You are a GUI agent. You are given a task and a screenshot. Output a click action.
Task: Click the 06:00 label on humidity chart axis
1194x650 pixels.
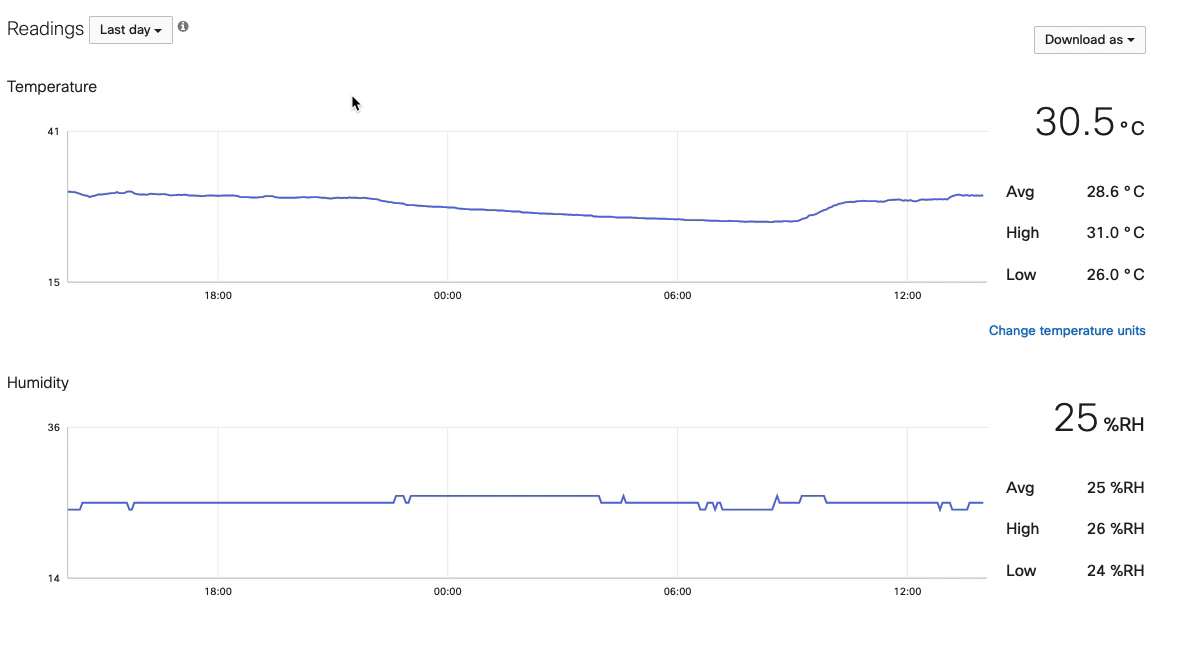pyautogui.click(x=677, y=592)
